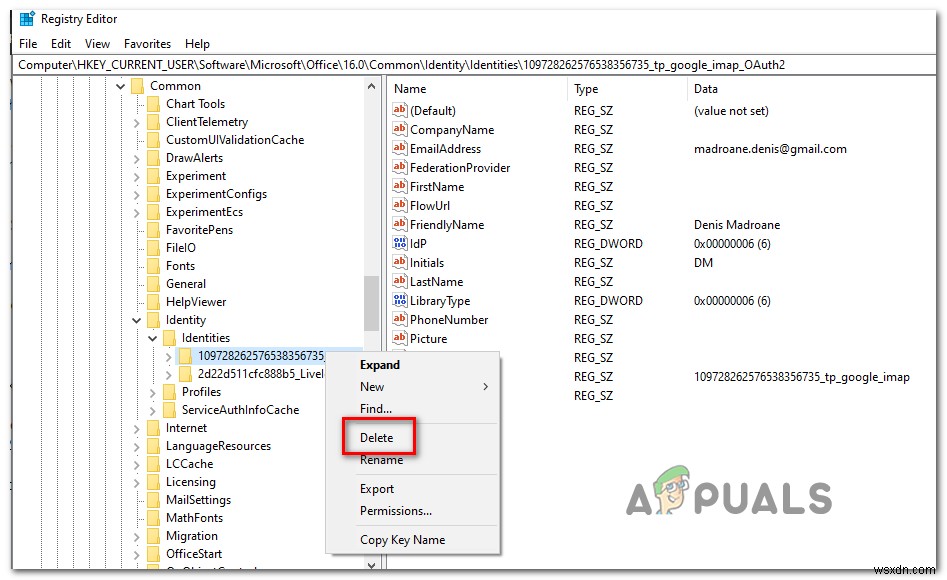Click Export in the context menu

(376, 489)
